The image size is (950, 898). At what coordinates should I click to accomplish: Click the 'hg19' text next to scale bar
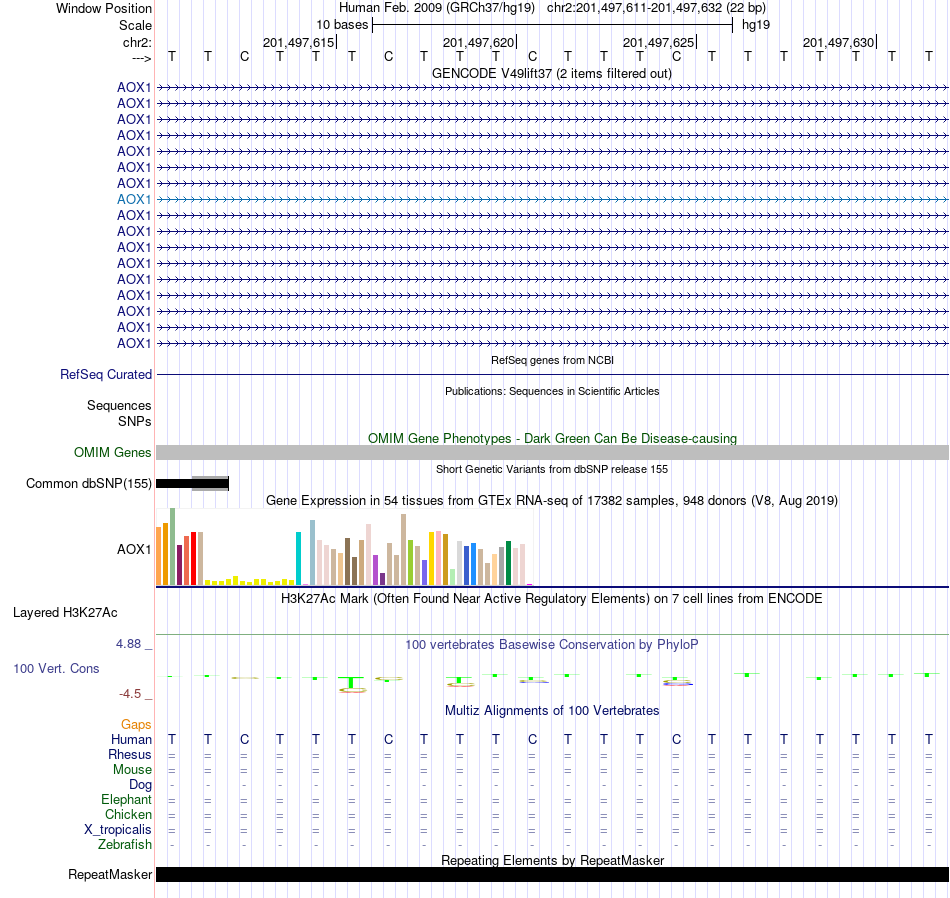[756, 25]
